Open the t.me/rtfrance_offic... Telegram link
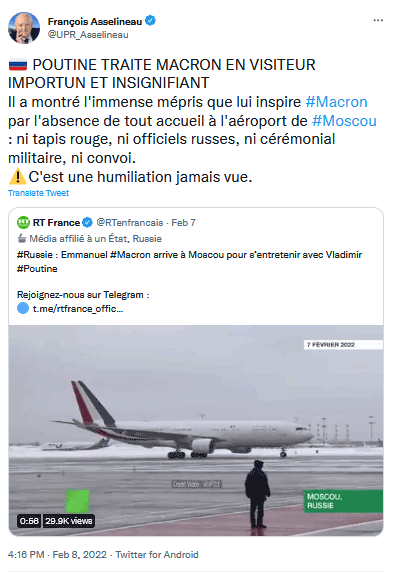The height and width of the screenshot is (573, 393). click(x=78, y=309)
